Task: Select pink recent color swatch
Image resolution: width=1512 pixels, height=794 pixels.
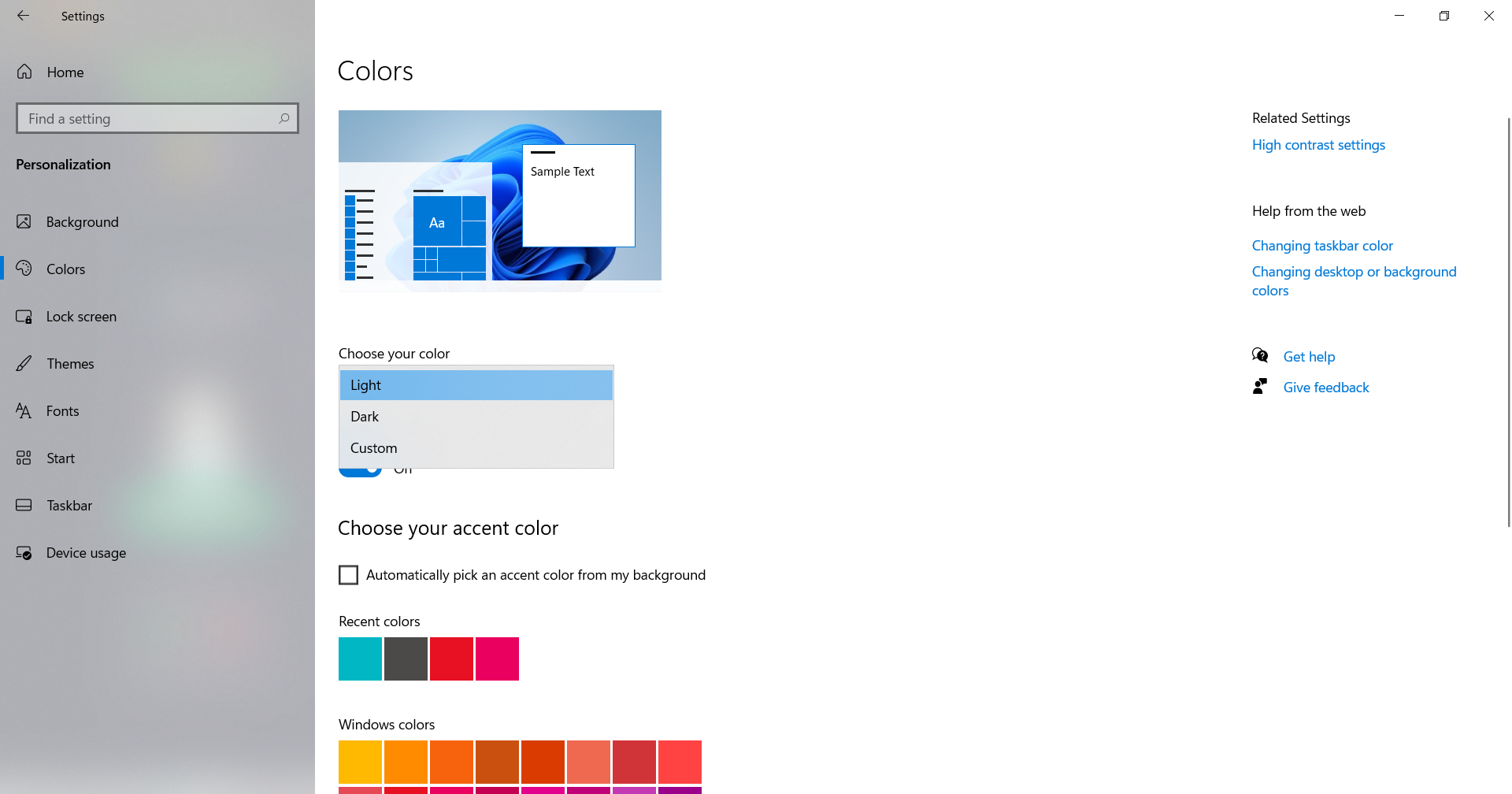Action: point(497,659)
